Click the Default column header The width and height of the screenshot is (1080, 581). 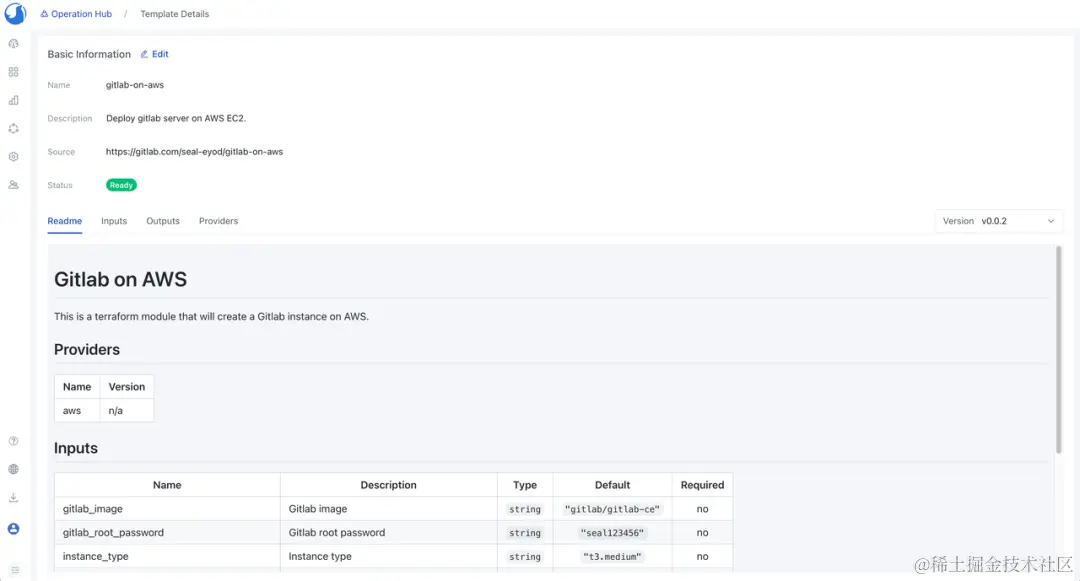point(612,485)
